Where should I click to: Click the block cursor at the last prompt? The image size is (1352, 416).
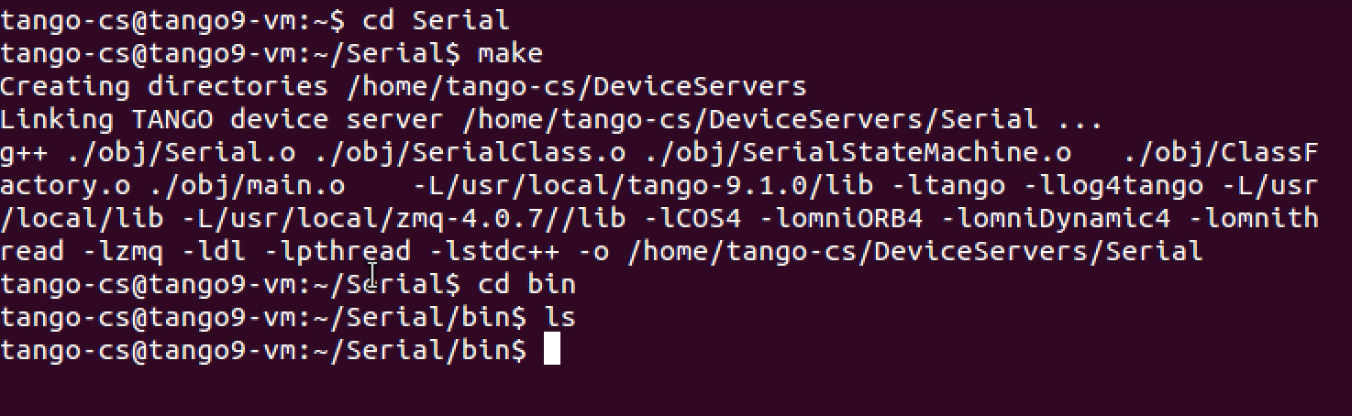pyautogui.click(x=551, y=351)
